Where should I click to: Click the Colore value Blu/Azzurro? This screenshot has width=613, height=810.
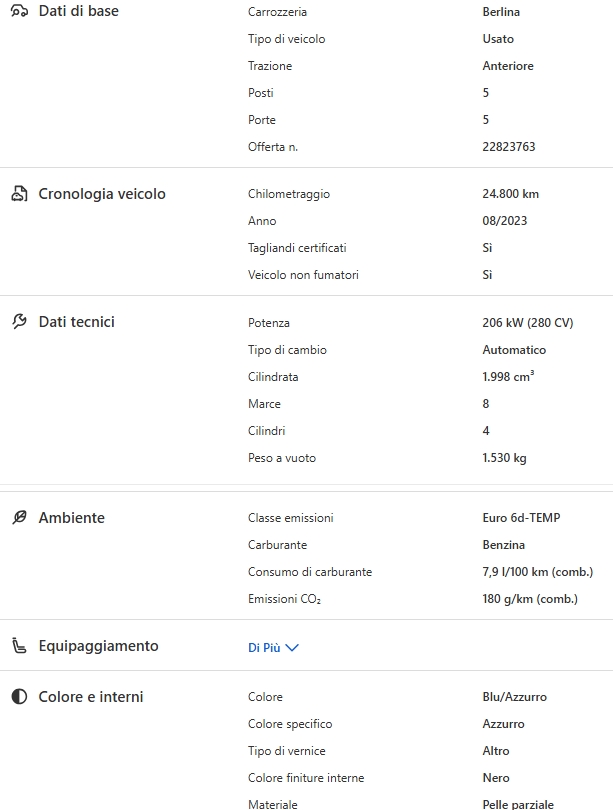514,697
